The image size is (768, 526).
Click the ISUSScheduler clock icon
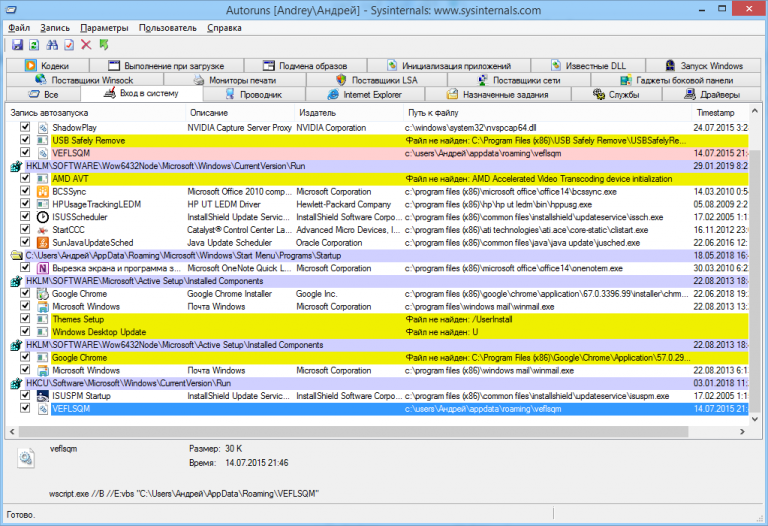[x=42, y=216]
